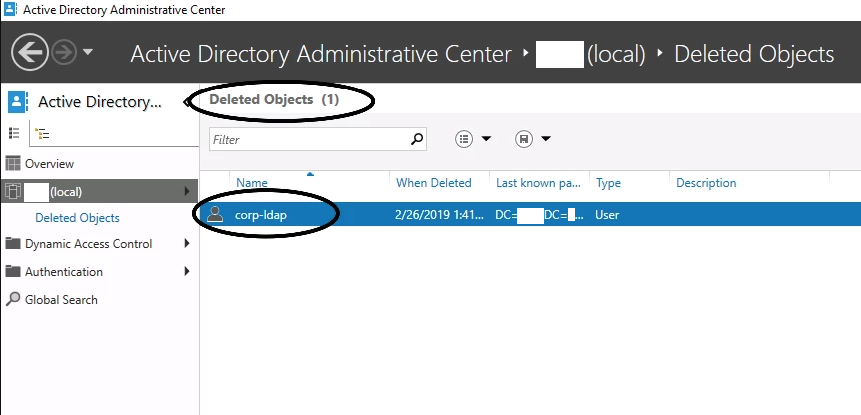Click Deleted Objects in breadcrumb
This screenshot has width=861, height=415.
point(754,54)
